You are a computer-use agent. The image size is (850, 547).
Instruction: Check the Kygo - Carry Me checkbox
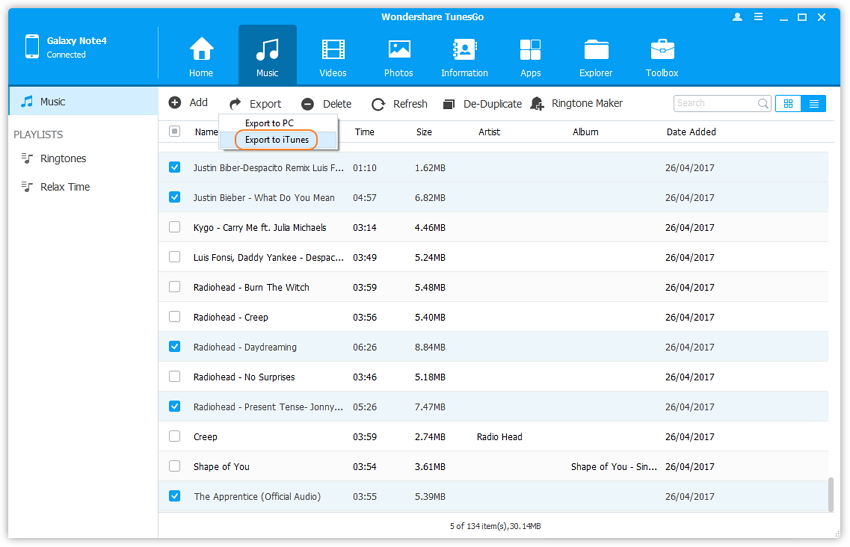(x=175, y=228)
